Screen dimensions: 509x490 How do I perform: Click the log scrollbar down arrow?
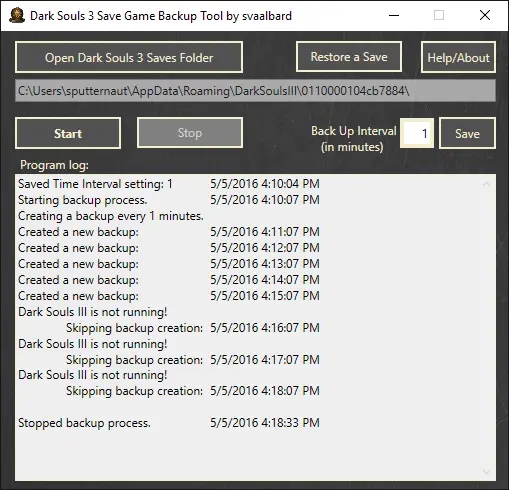[486, 472]
